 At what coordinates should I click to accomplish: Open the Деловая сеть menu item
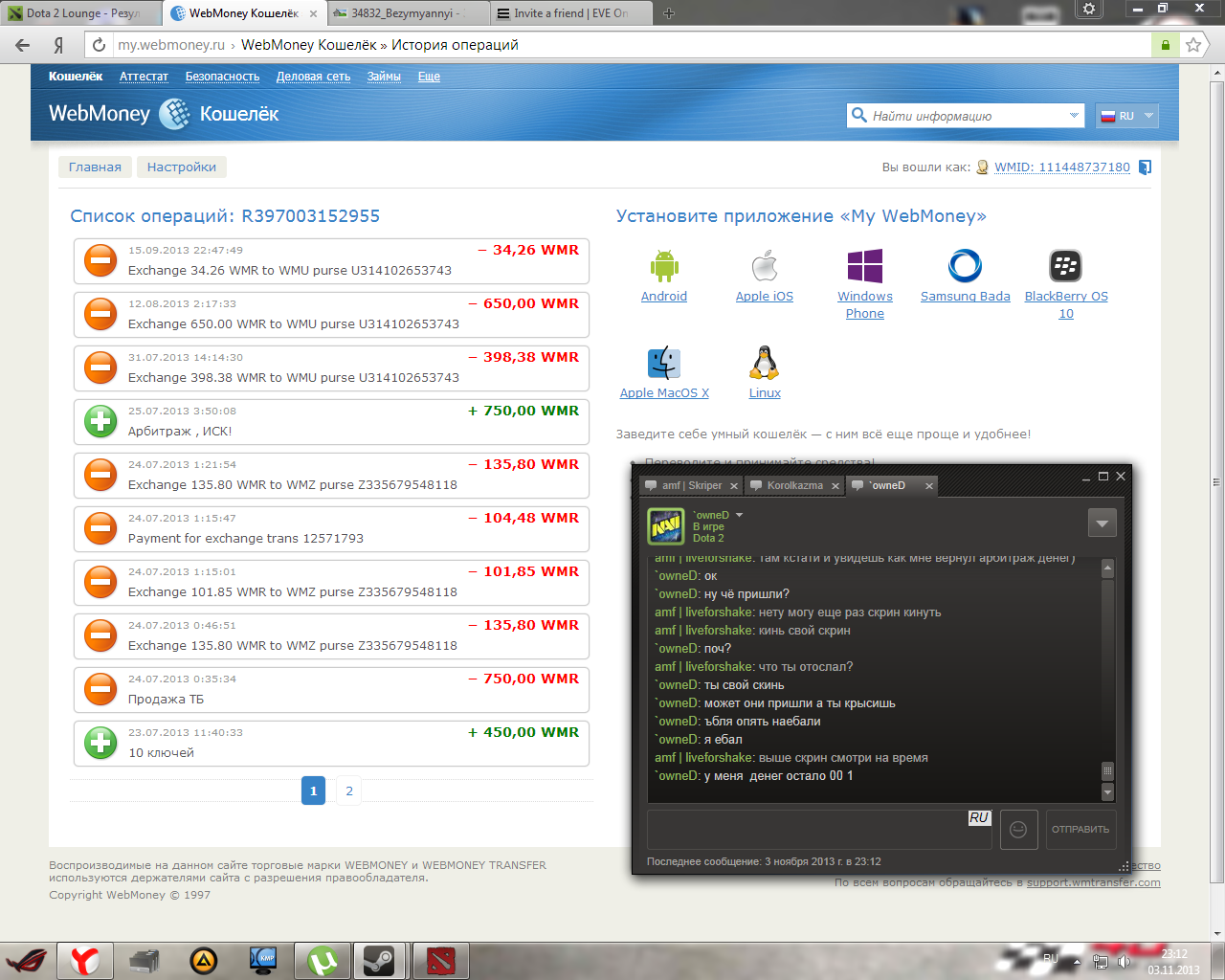point(313,77)
